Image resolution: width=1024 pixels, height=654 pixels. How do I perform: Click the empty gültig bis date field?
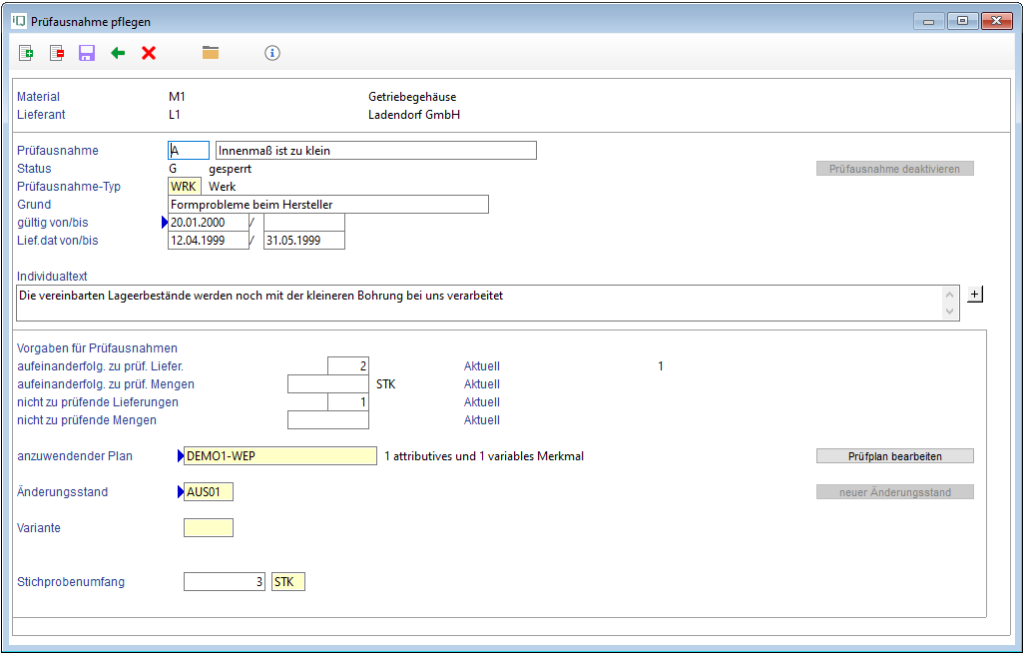tap(304, 222)
